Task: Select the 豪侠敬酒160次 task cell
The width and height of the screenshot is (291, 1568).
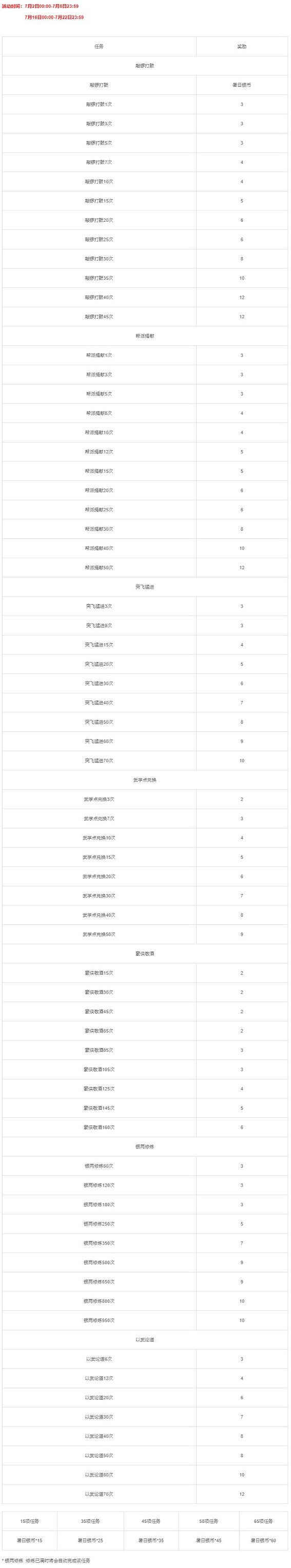Action: tap(99, 1127)
